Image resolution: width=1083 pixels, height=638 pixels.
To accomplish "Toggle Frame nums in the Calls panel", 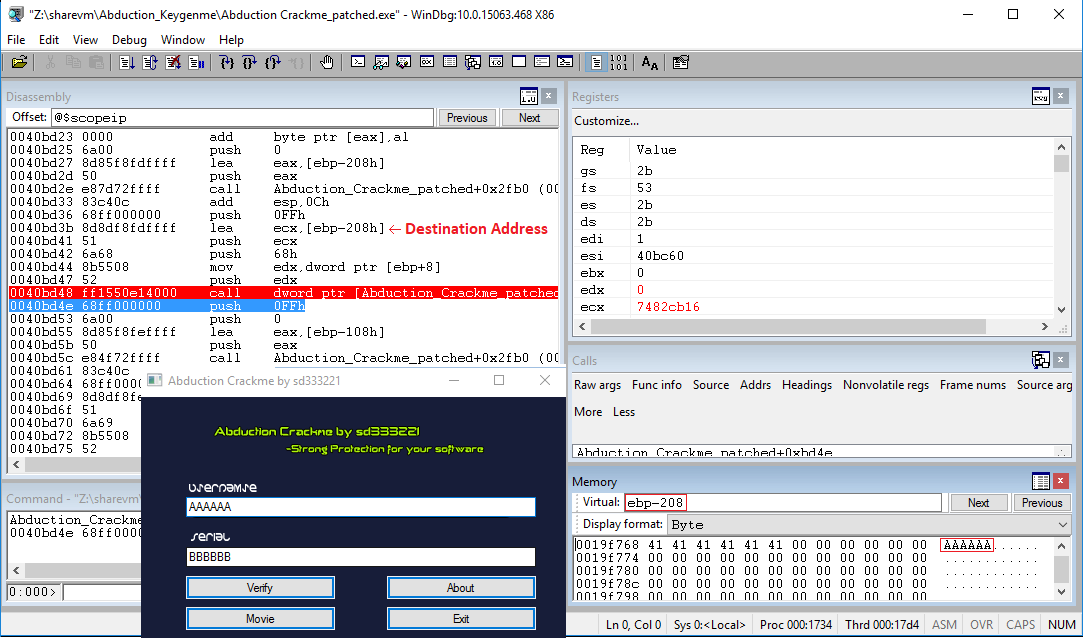I will click(x=972, y=385).
